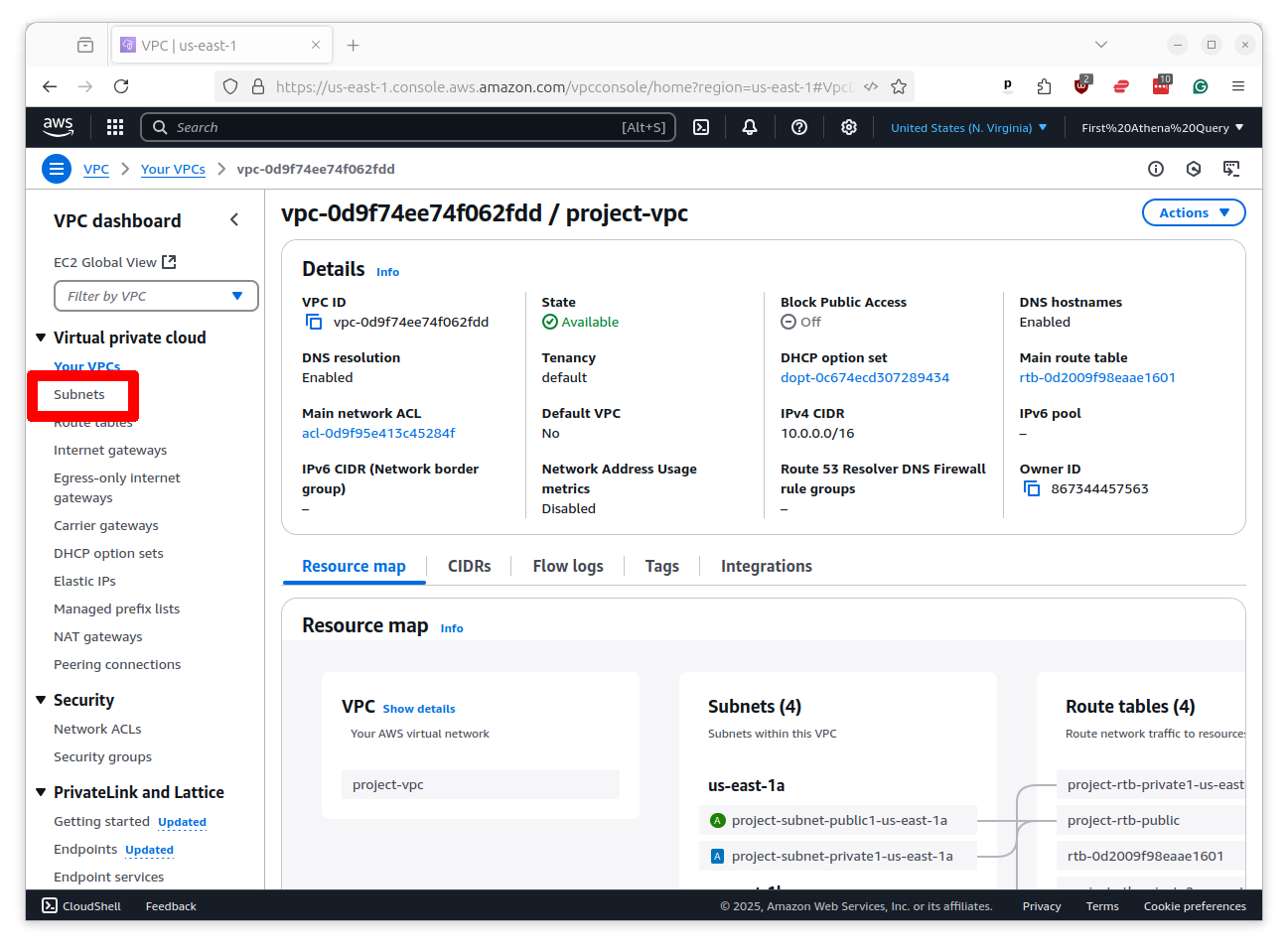The width and height of the screenshot is (1288, 949).
Task: Switch to the CIDRs tab
Action: (x=469, y=566)
